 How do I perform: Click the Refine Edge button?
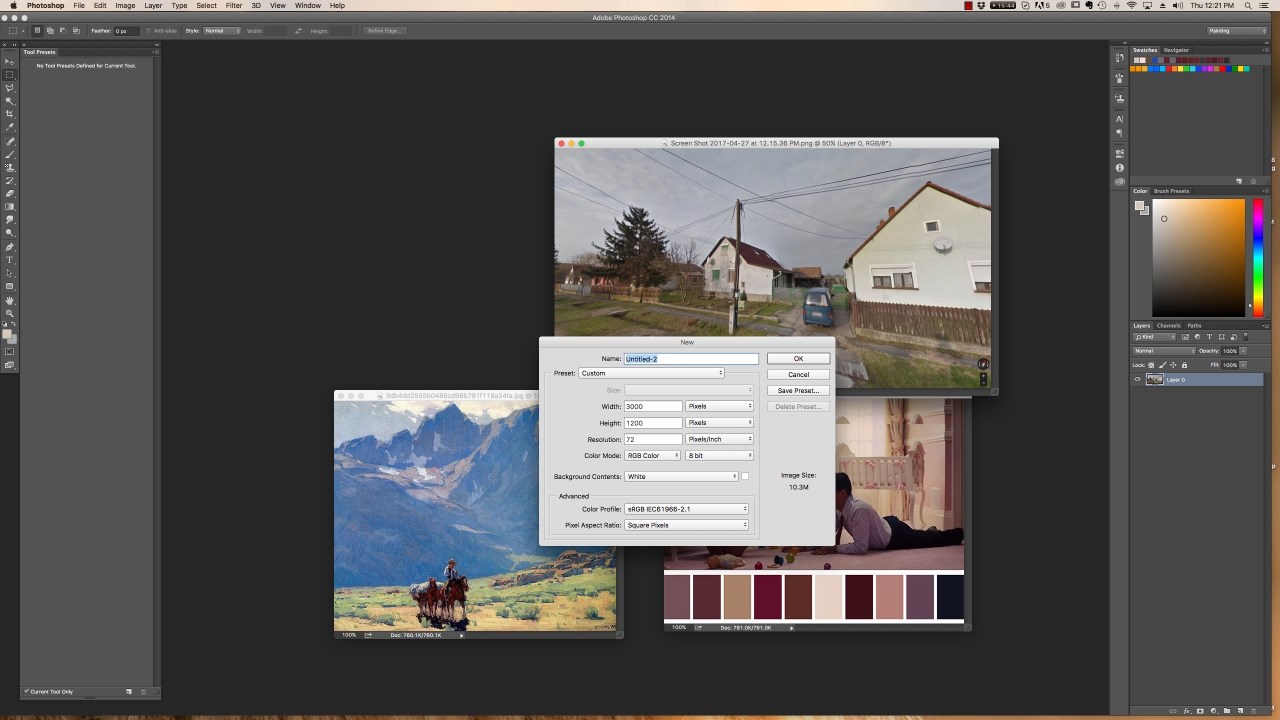coord(384,31)
